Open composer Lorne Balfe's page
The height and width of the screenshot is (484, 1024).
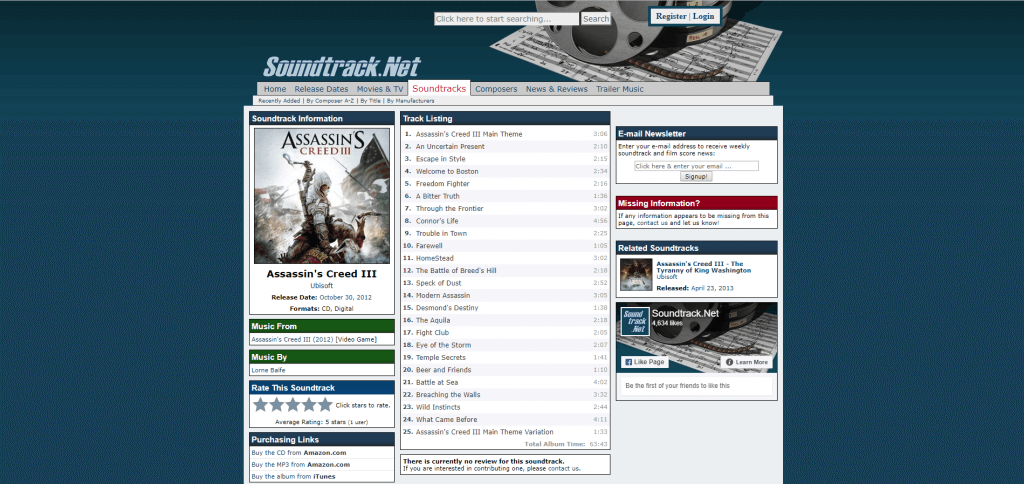point(268,370)
